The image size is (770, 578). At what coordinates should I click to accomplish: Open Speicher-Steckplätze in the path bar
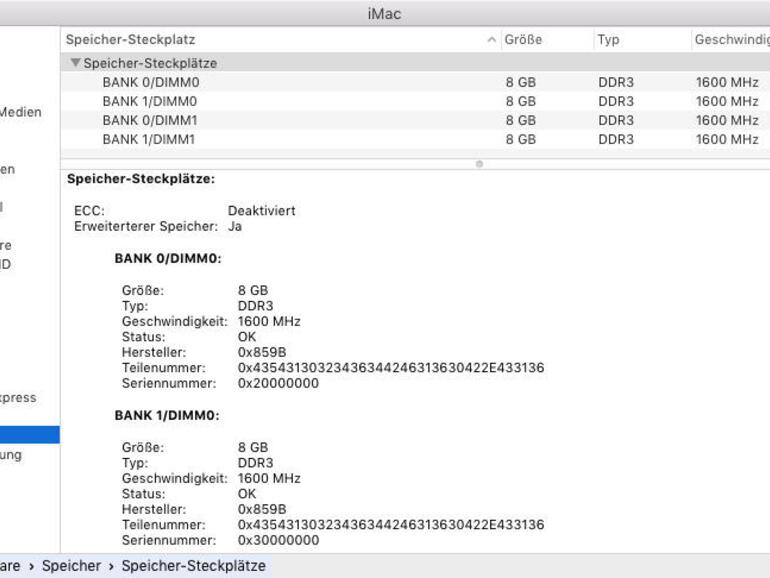tap(193, 566)
